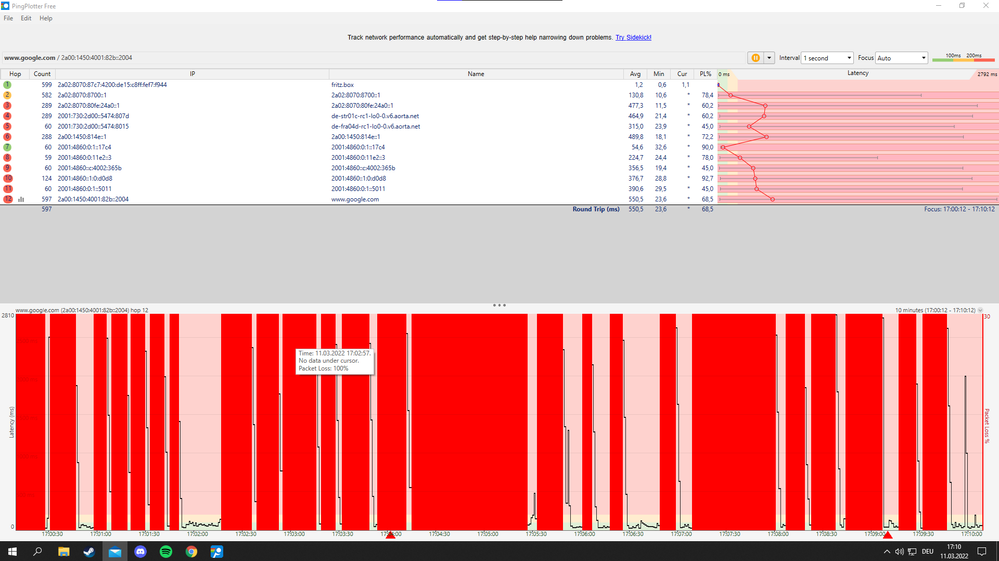Image resolution: width=999 pixels, height=561 pixels.
Task: Select hop 2 yellow circle icon
Action: (x=7, y=95)
